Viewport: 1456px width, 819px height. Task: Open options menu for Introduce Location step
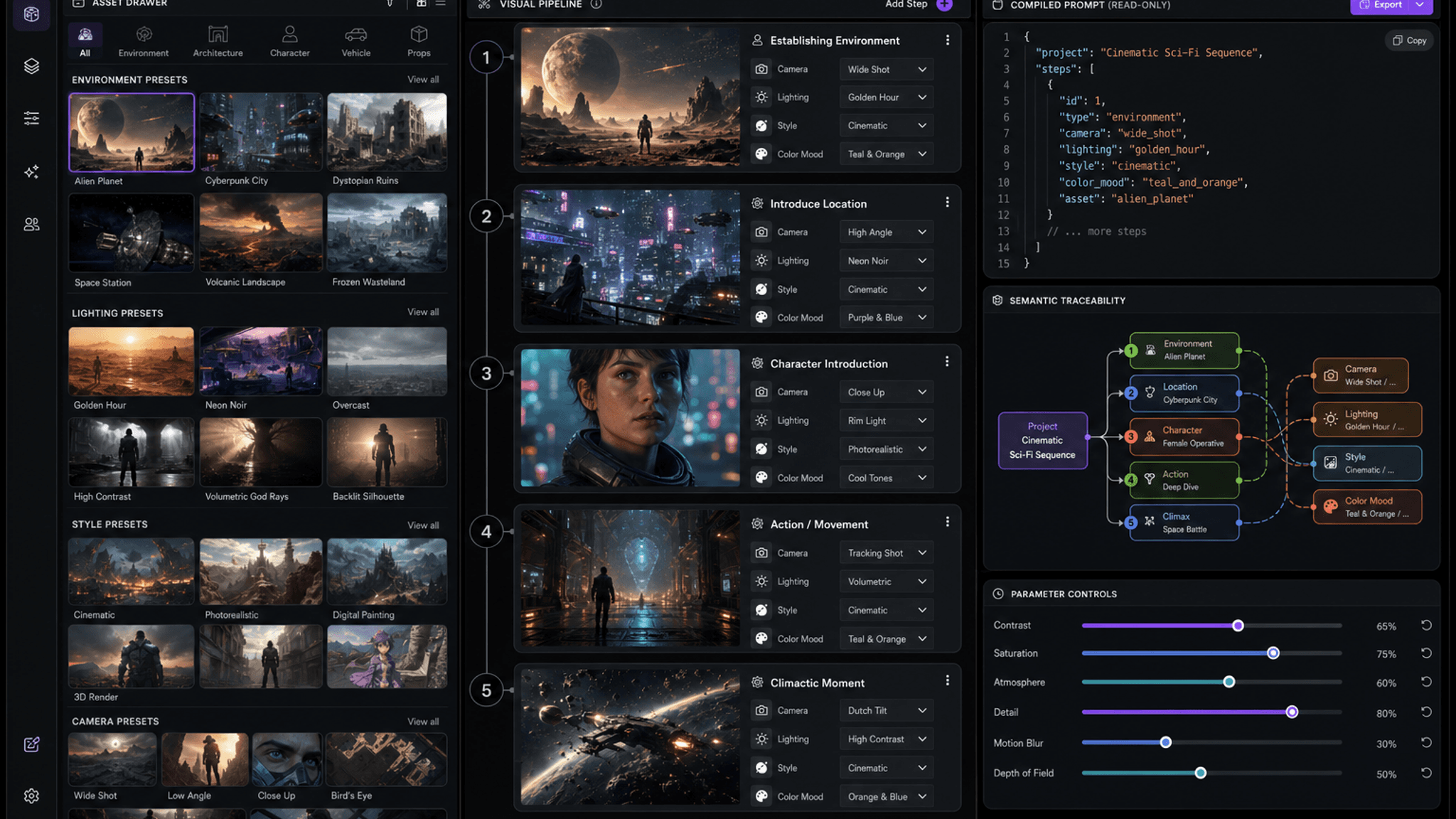click(x=947, y=203)
